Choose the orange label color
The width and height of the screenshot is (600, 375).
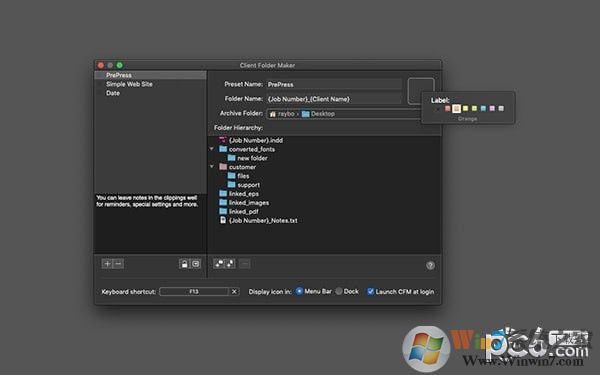pyautogui.click(x=456, y=109)
